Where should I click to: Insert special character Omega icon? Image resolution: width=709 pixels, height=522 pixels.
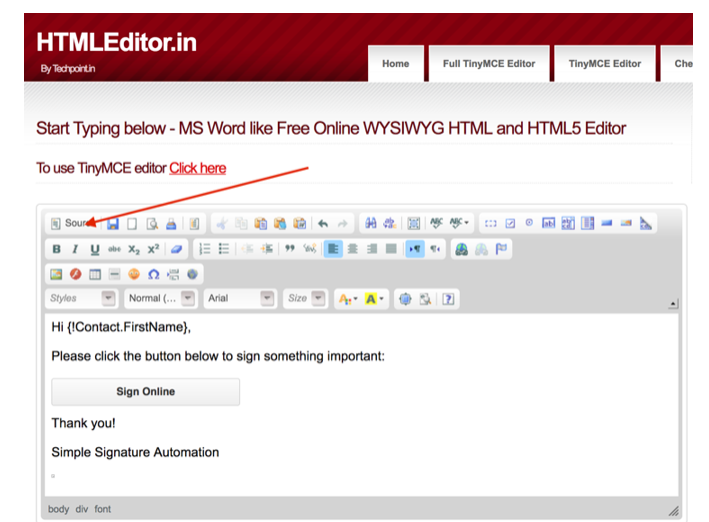click(x=154, y=274)
